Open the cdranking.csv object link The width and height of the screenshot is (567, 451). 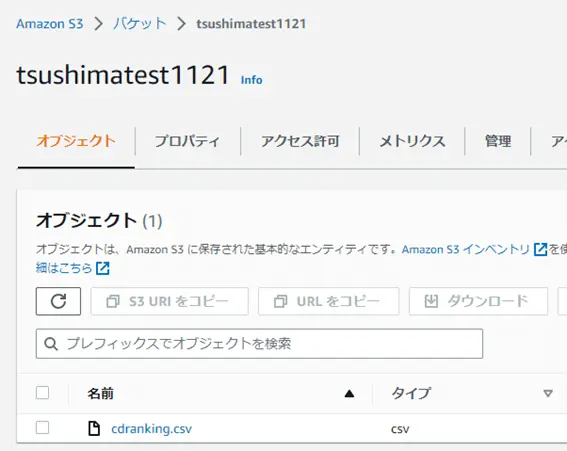point(152,429)
